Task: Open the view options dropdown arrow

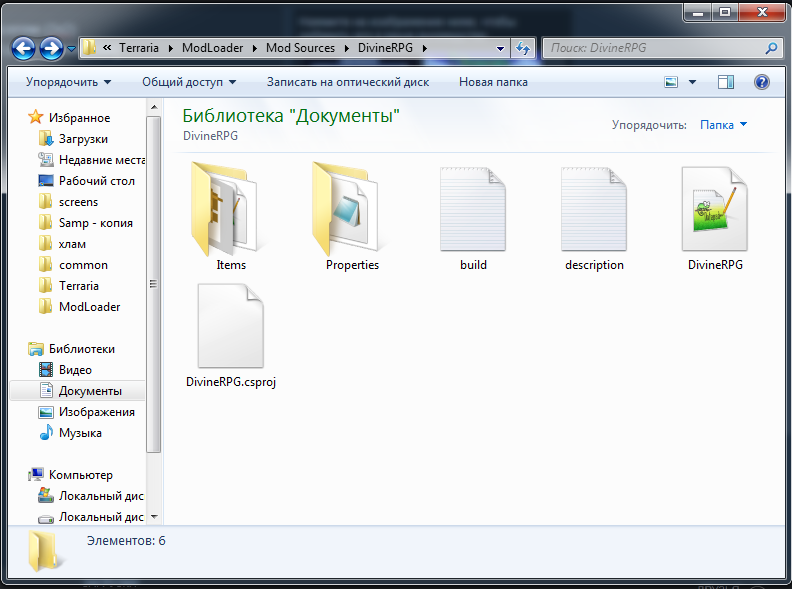Action: click(692, 82)
